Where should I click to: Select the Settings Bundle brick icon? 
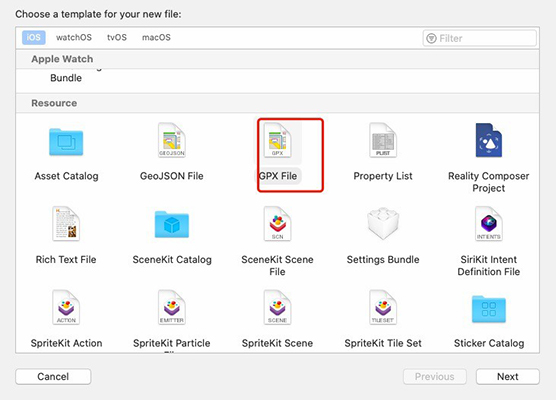[x=383, y=223]
